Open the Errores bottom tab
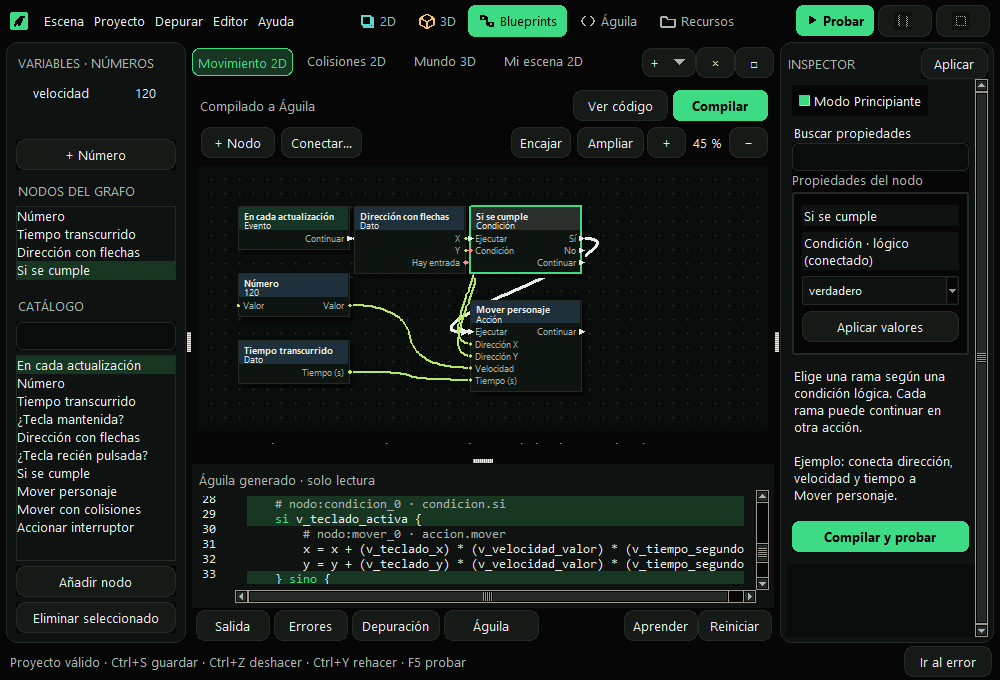The height and width of the screenshot is (680, 1000). pyautogui.click(x=311, y=626)
